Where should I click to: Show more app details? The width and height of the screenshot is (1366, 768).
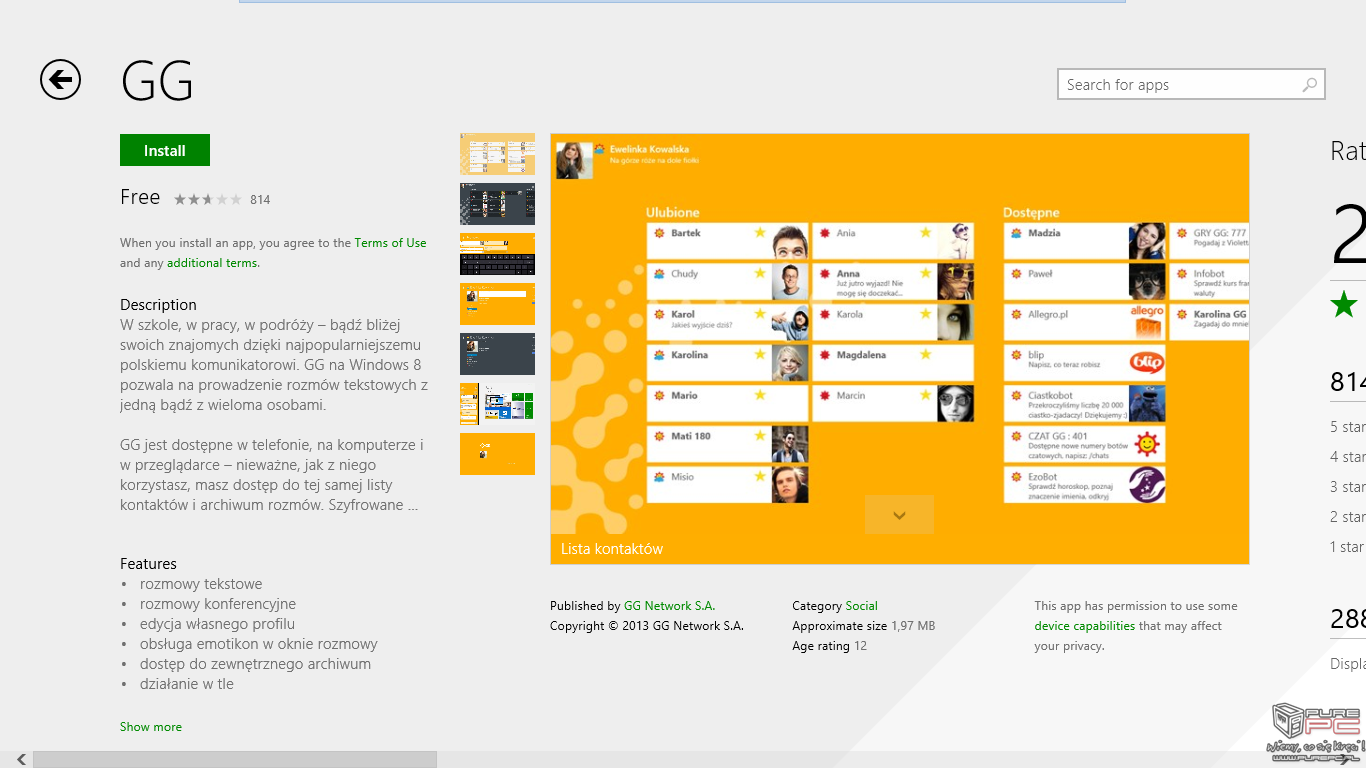tap(151, 727)
